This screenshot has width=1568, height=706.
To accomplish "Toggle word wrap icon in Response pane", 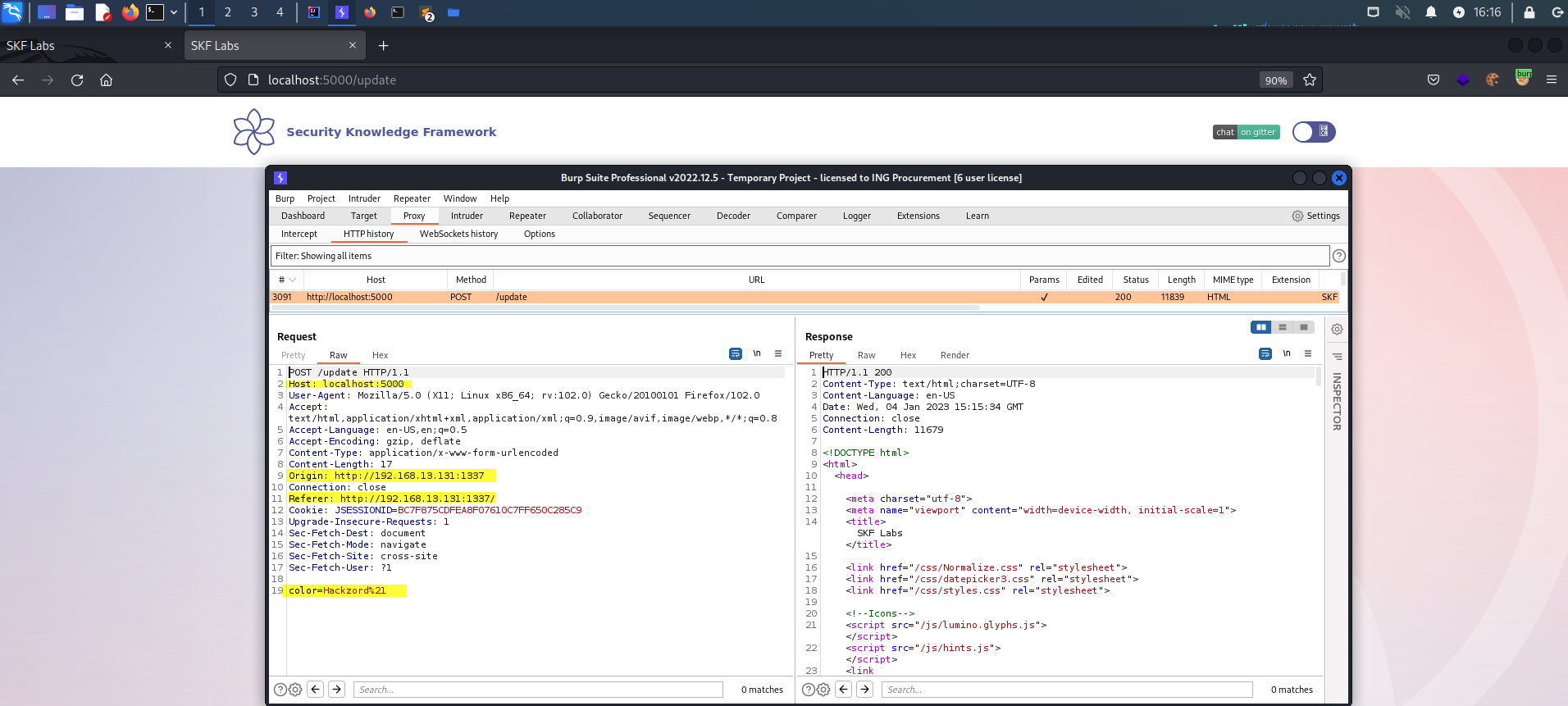I will pos(1265,353).
